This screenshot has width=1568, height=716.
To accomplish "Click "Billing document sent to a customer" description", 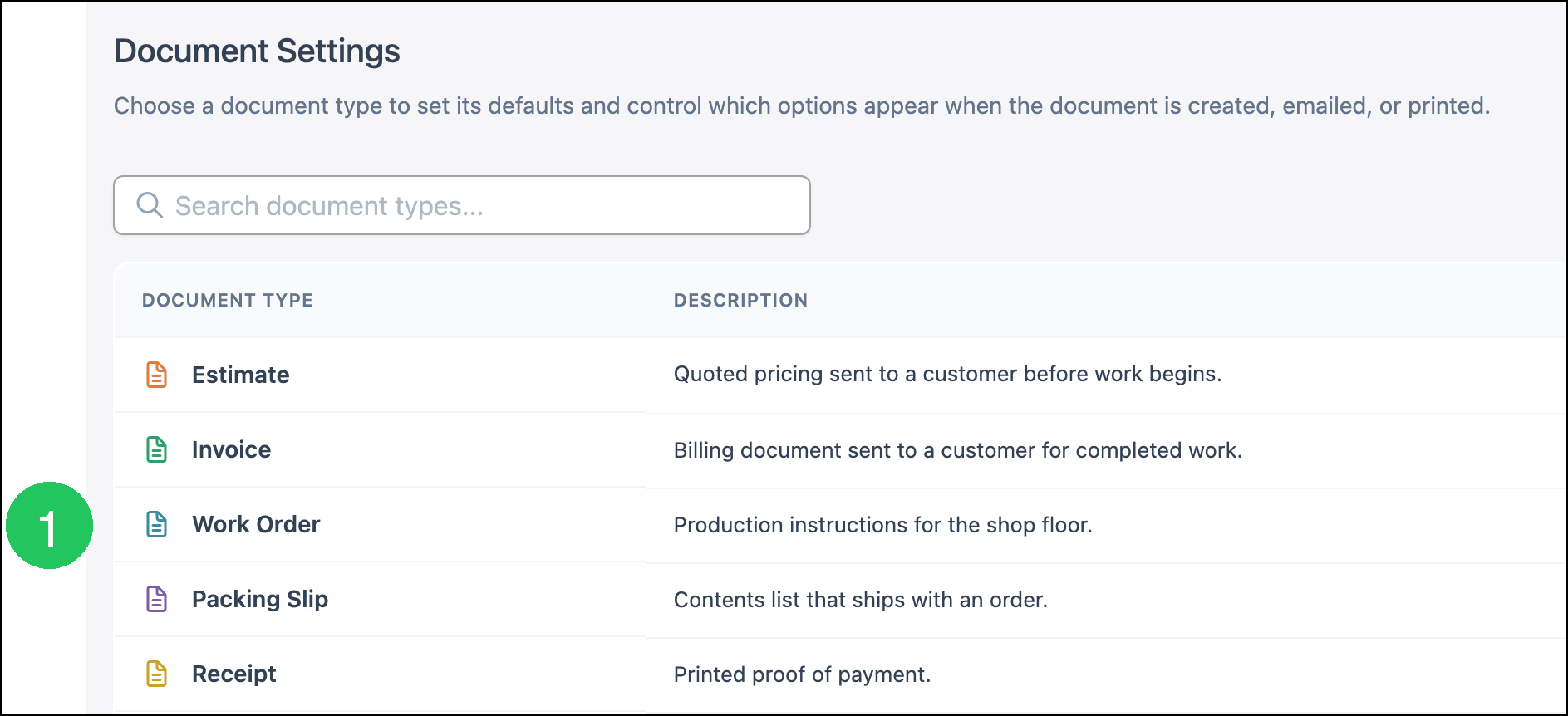I will pos(958,450).
